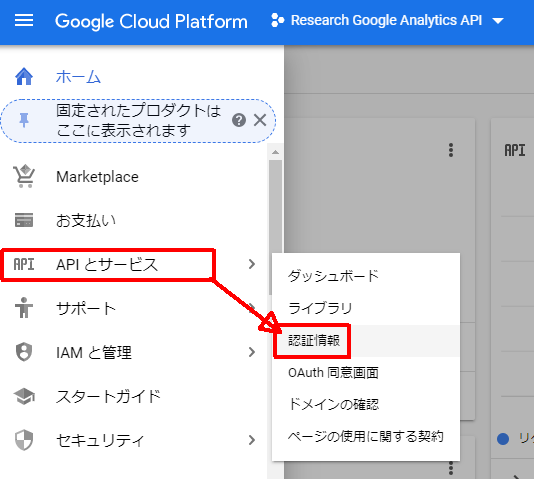The image size is (534, 479).
Task: Click the Google Cloud Platform logo text
Action: click(x=151, y=21)
